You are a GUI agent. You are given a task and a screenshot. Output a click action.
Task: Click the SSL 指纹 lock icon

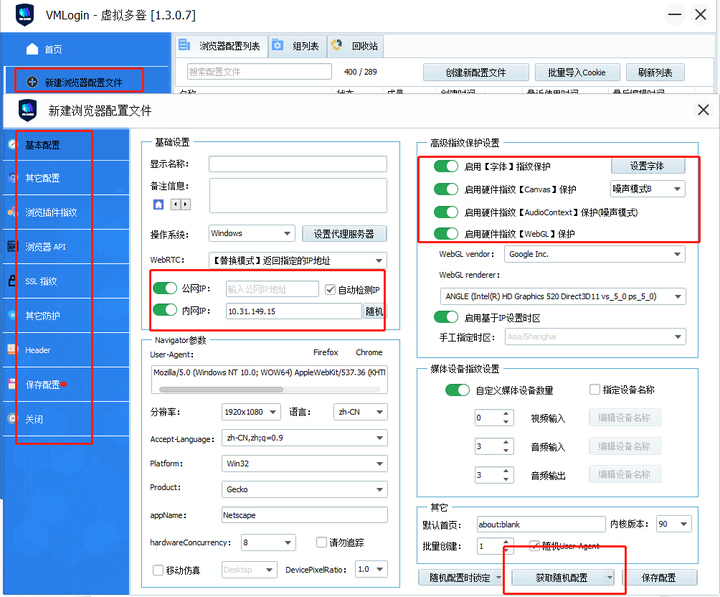tap(12, 280)
